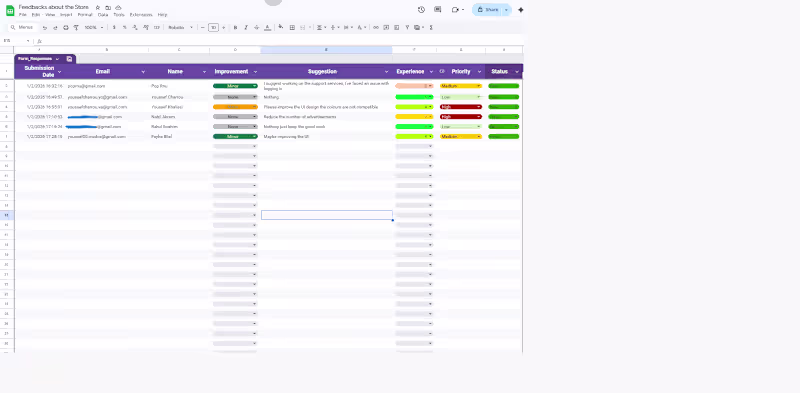Click the Print icon
This screenshot has height=393, width=800.
66,28
